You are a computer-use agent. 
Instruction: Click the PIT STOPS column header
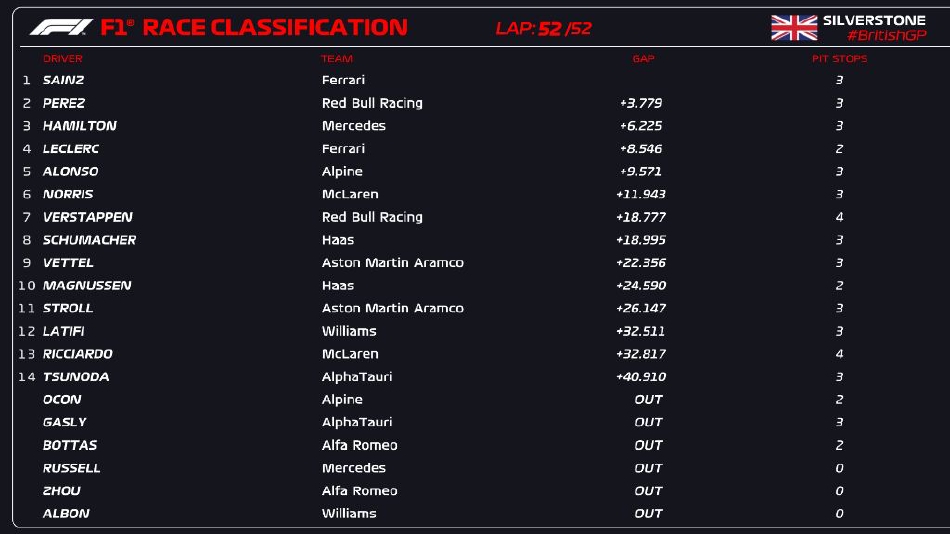click(x=839, y=59)
